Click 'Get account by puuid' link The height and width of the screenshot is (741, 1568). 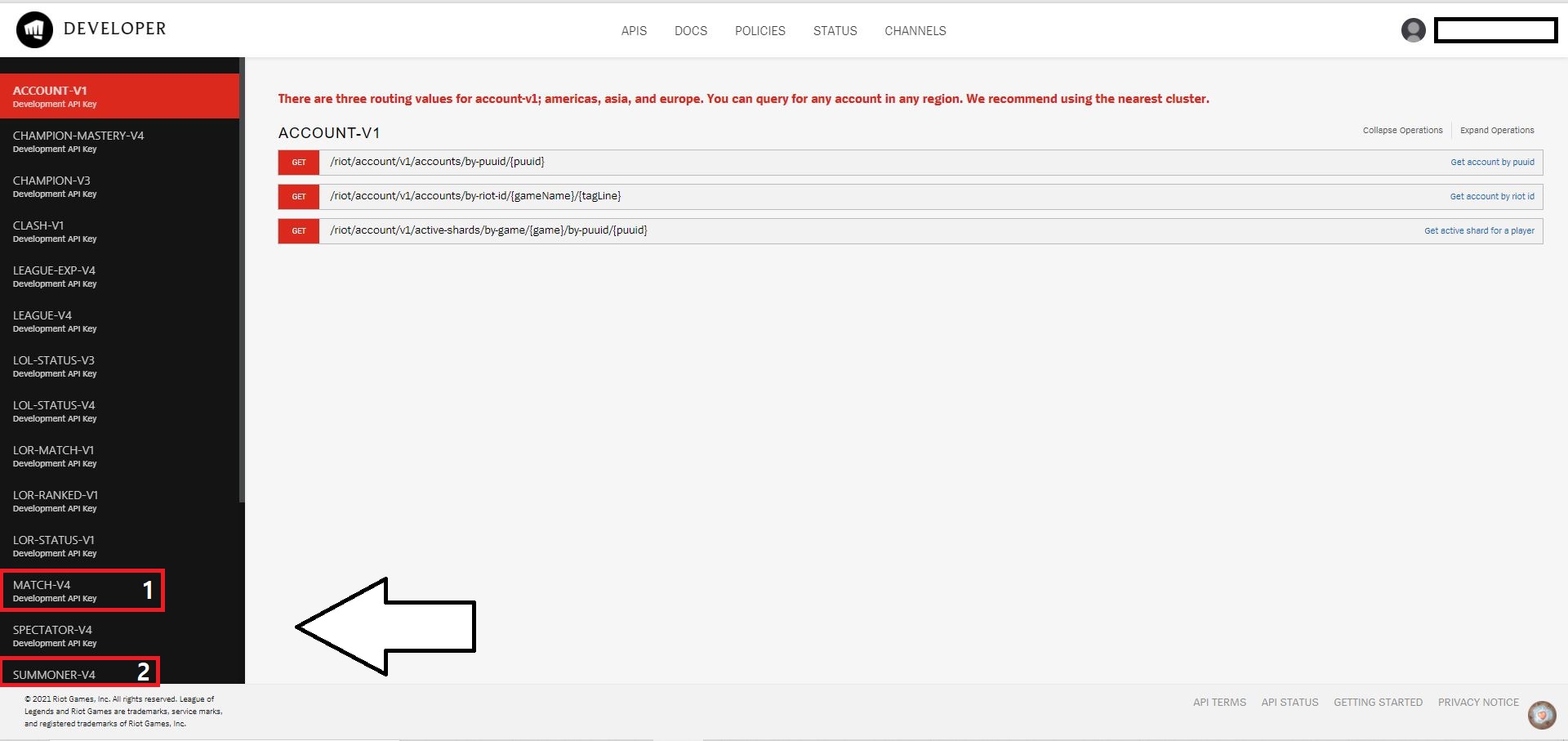click(1492, 163)
